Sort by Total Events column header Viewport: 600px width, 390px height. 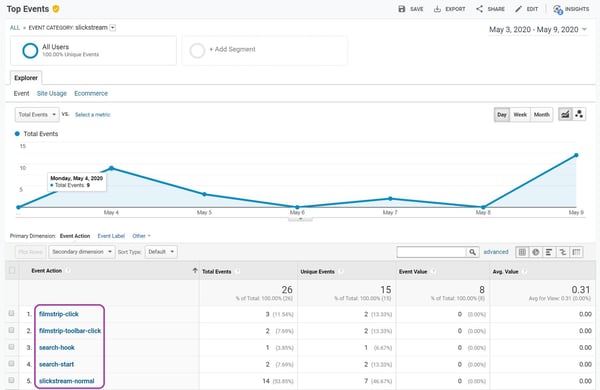click(x=217, y=271)
